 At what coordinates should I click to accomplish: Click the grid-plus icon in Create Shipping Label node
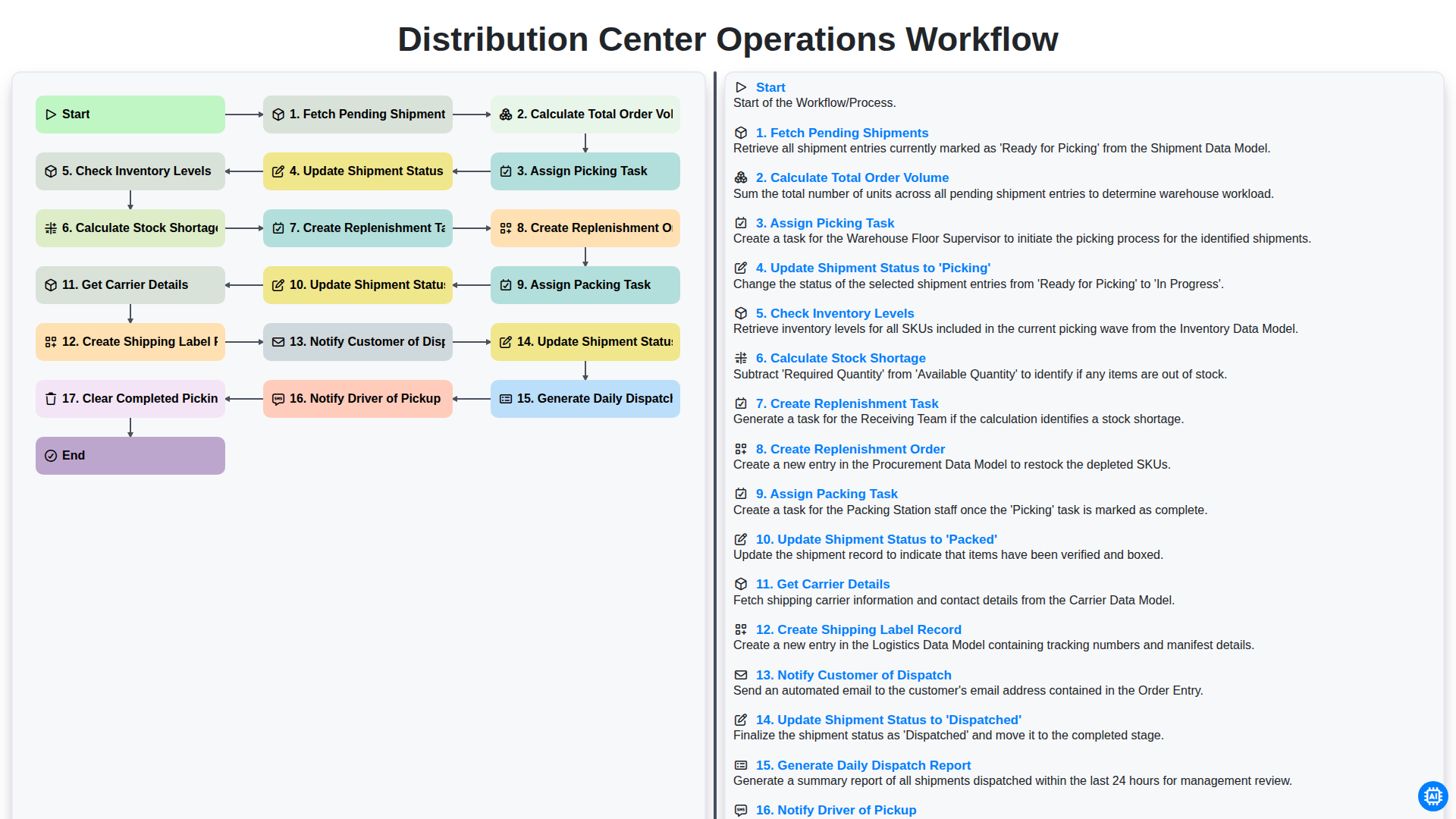[51, 342]
